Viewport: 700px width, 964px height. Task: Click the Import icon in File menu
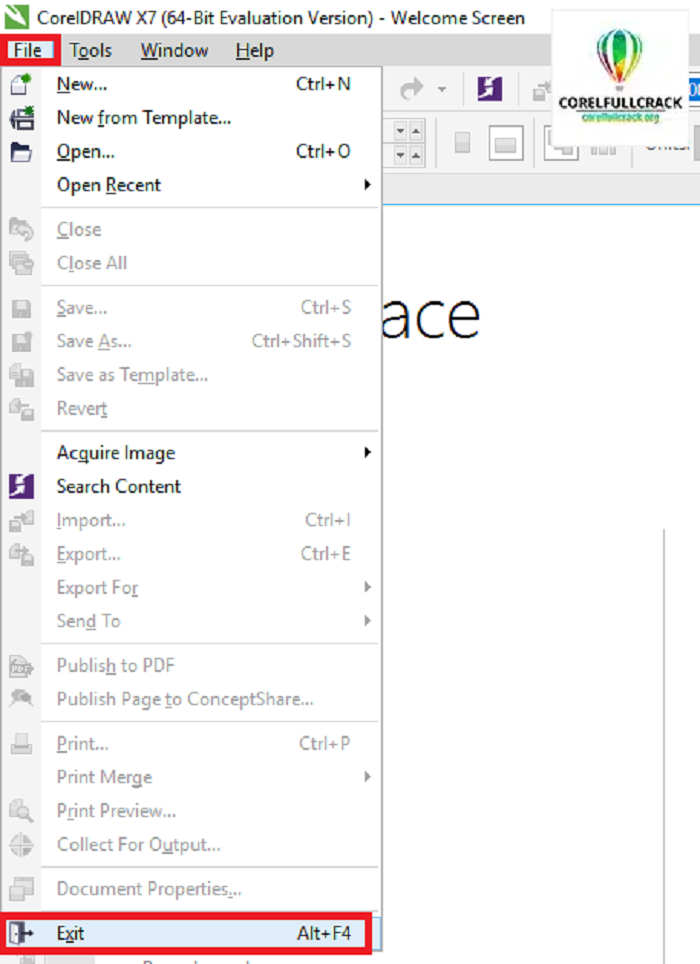pos(21,520)
